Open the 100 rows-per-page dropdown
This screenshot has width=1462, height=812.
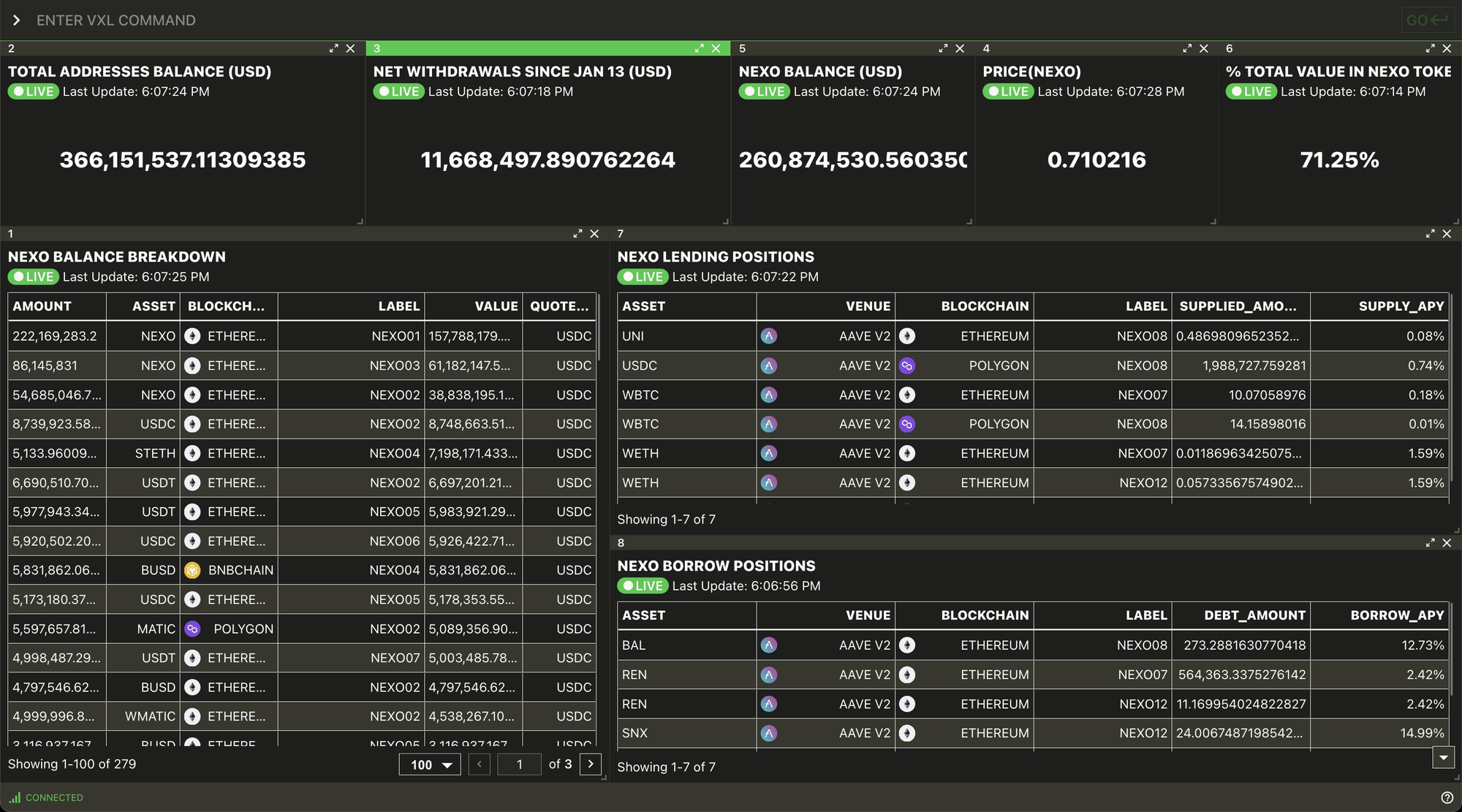tap(430, 764)
